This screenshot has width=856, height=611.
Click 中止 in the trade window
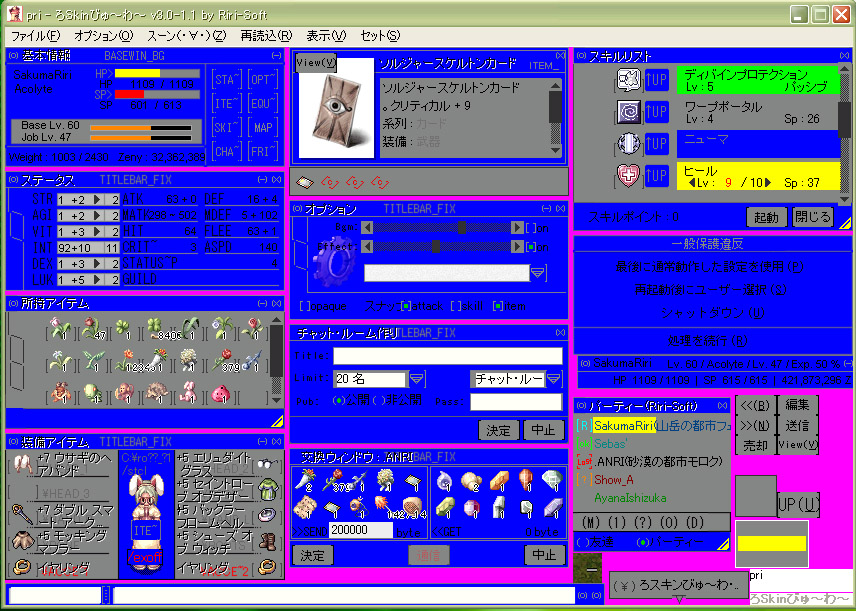(x=544, y=555)
